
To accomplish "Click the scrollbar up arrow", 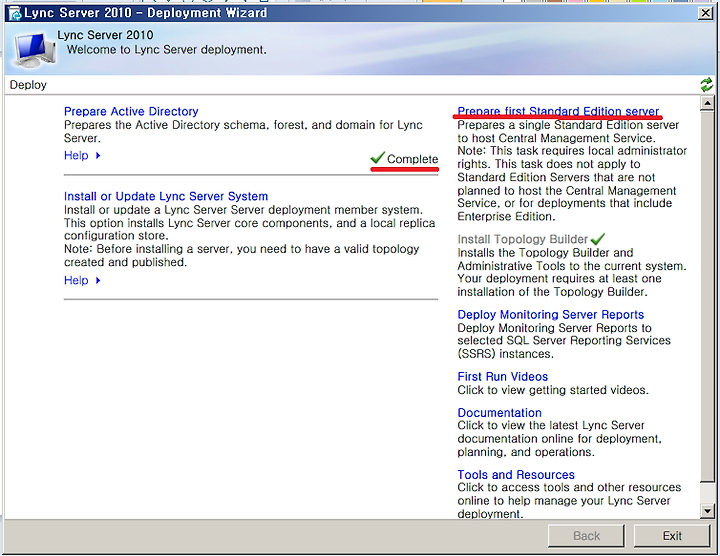I will (x=707, y=103).
